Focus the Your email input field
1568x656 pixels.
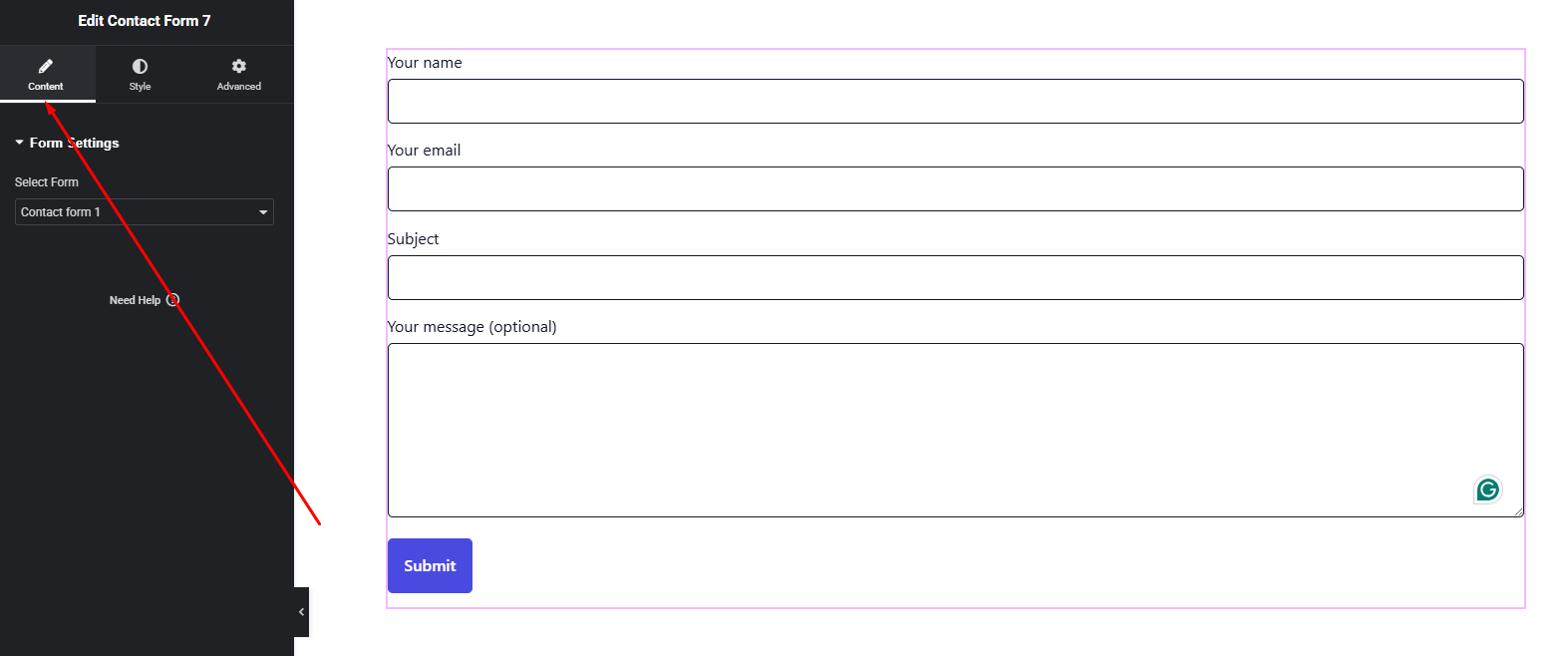tap(955, 189)
